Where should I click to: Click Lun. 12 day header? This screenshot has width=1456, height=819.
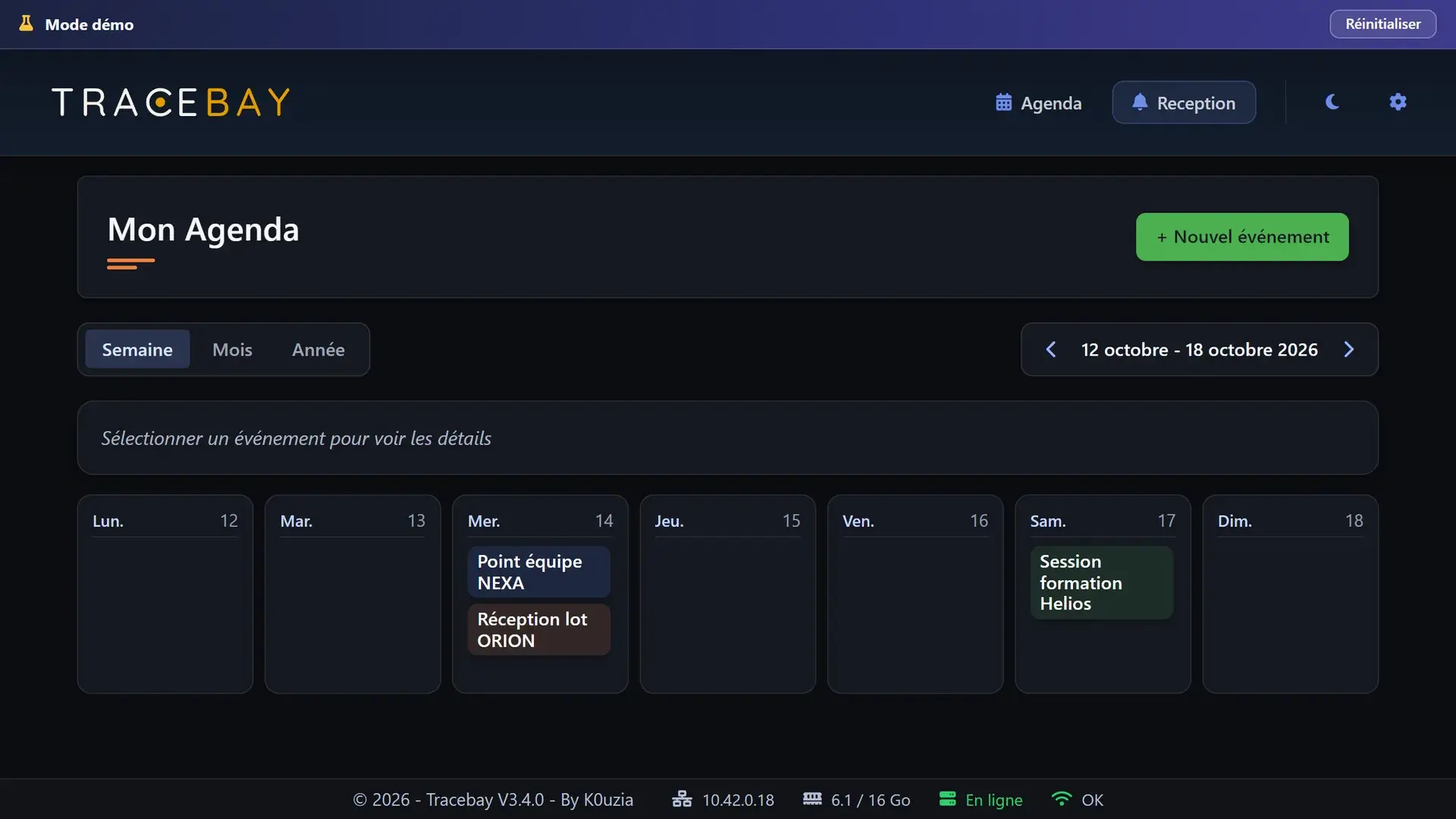point(165,521)
